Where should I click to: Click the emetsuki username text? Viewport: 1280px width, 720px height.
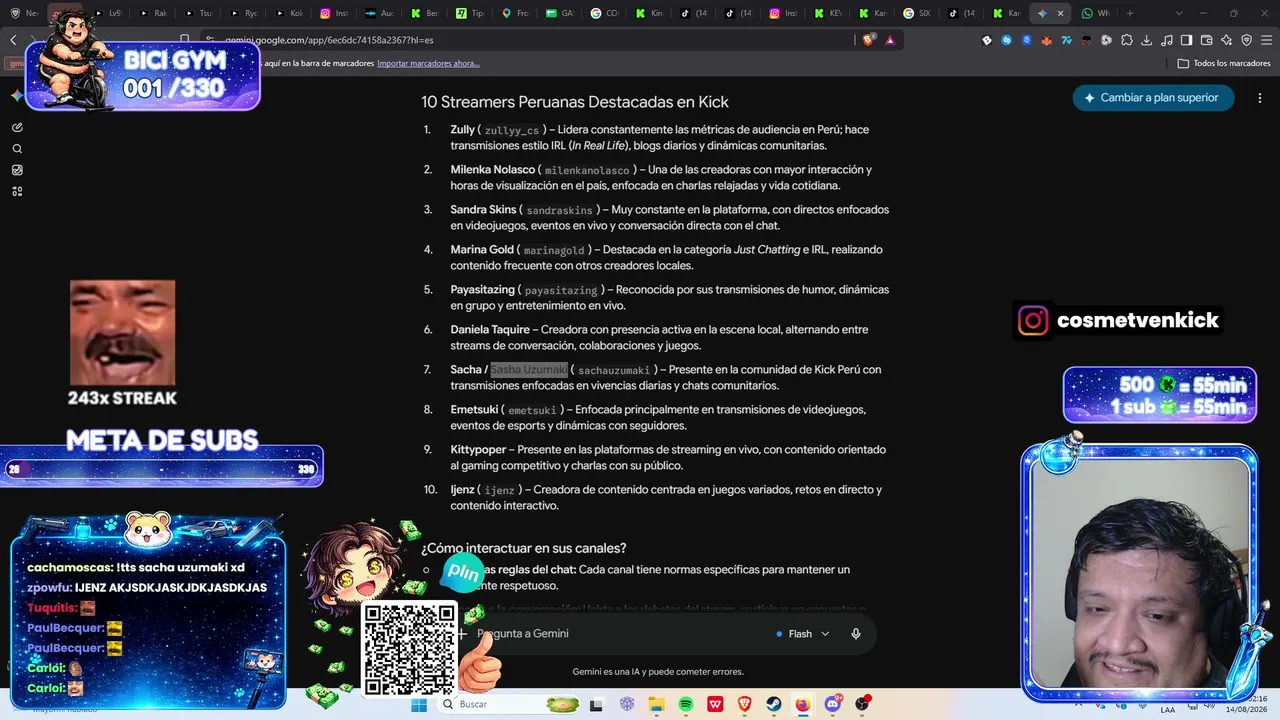pyautogui.click(x=532, y=410)
